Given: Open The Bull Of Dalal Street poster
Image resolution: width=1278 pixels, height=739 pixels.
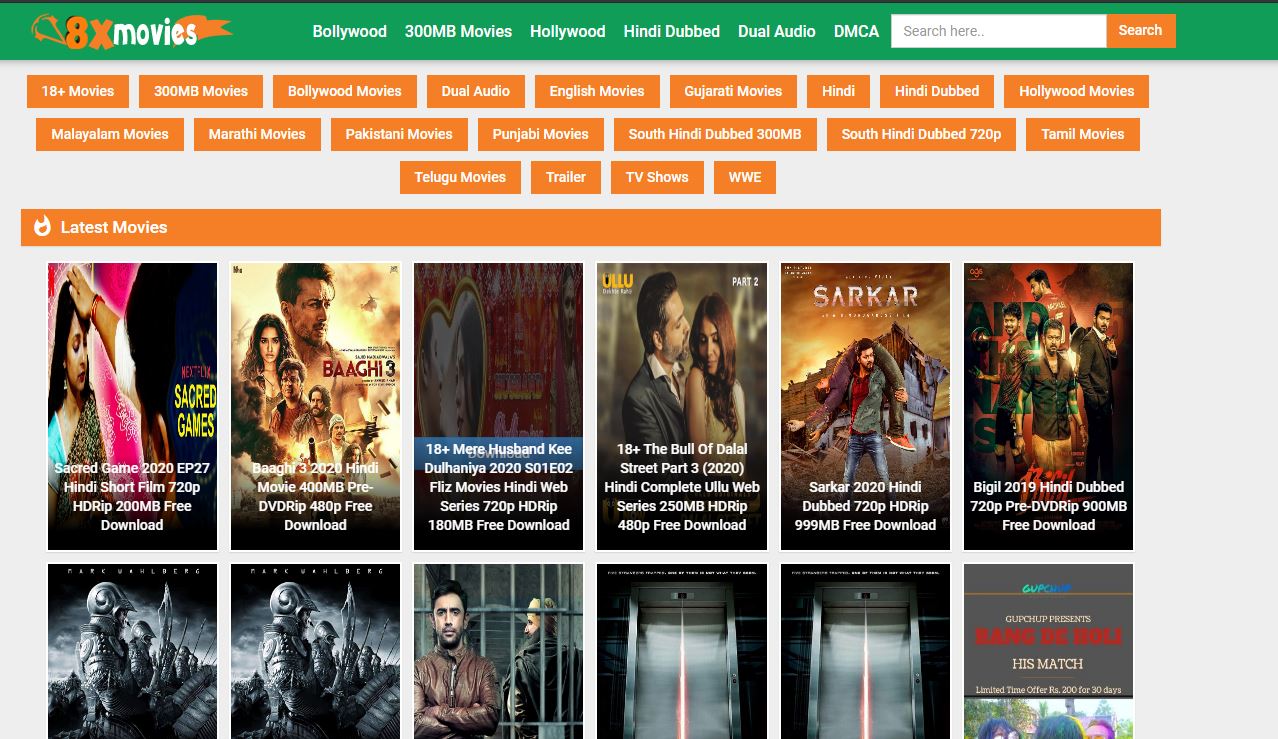Looking at the screenshot, I should [x=682, y=370].
